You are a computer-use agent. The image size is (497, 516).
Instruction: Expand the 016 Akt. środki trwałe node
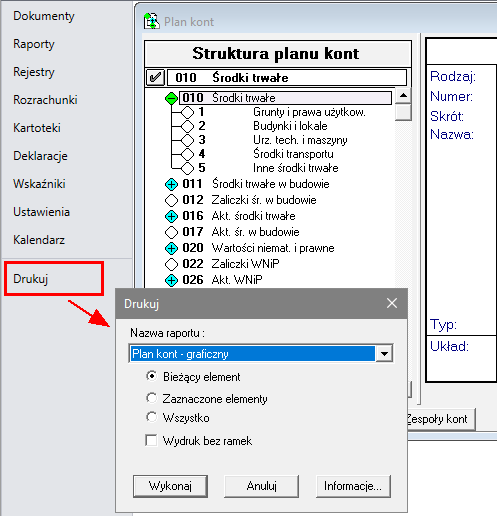171,216
